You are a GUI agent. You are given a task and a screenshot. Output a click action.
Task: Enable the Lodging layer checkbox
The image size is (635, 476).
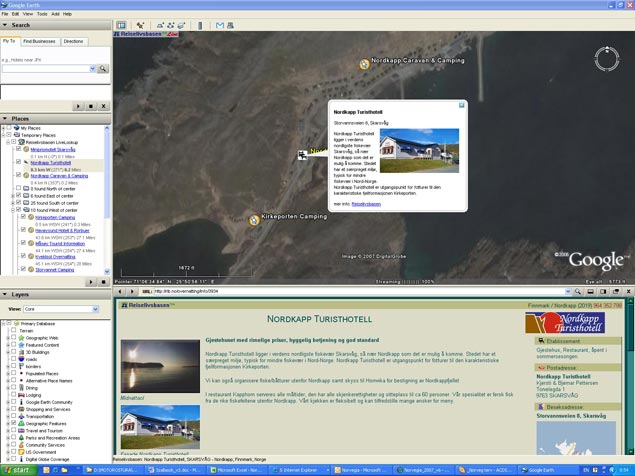[x=13, y=395]
